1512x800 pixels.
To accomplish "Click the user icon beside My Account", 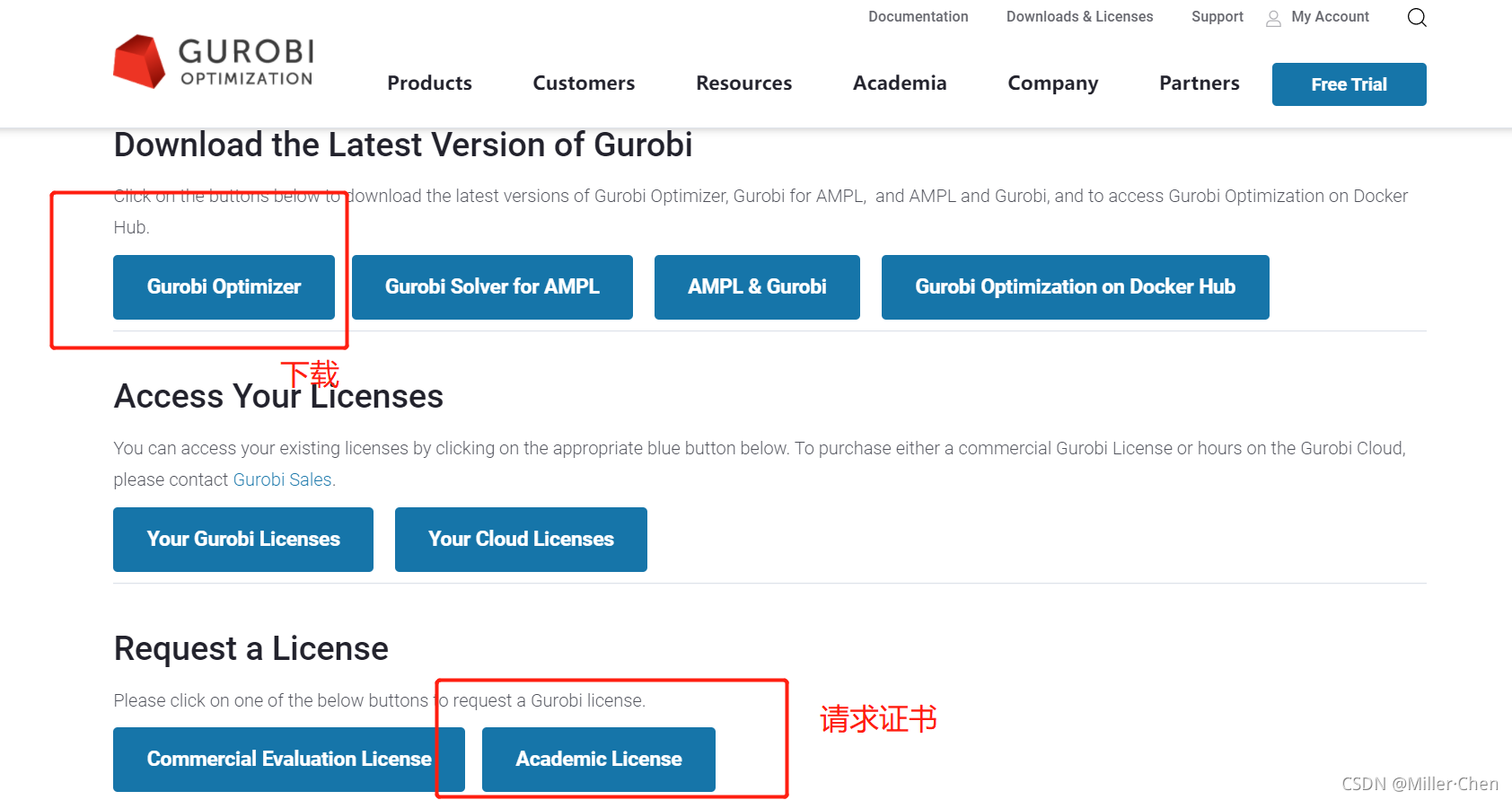I will tap(1273, 18).
